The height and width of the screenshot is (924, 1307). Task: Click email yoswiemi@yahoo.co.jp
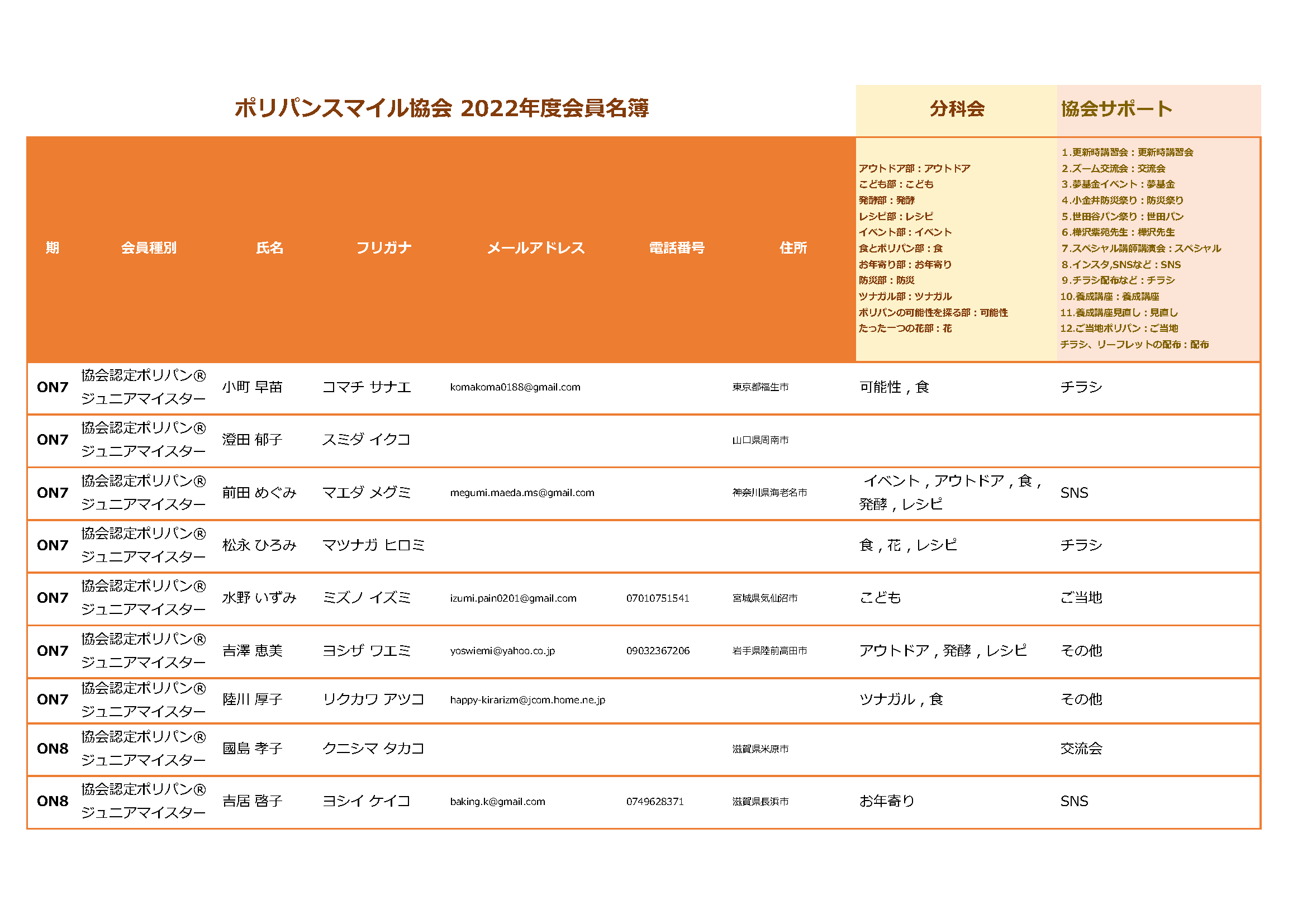click(x=502, y=651)
